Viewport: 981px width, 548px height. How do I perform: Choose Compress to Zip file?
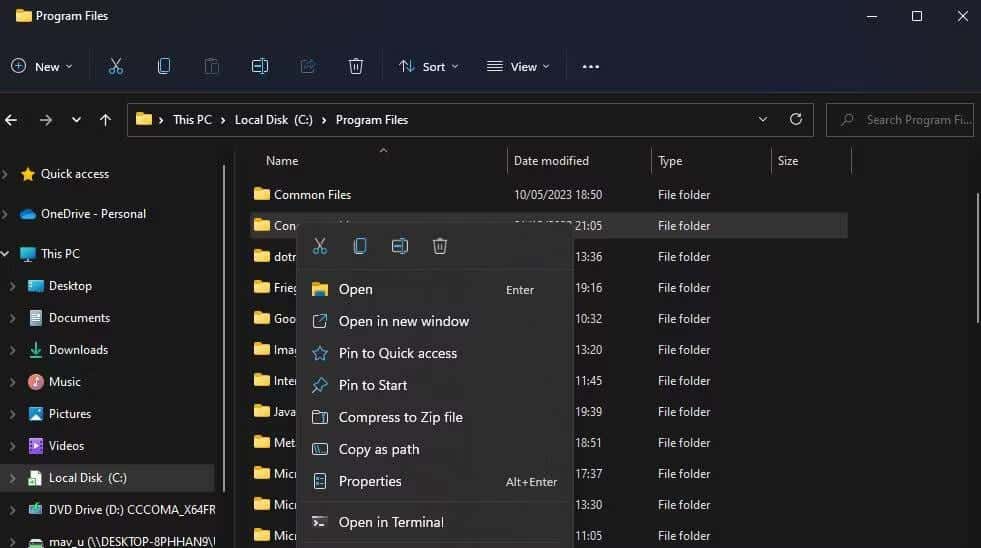pos(435,417)
